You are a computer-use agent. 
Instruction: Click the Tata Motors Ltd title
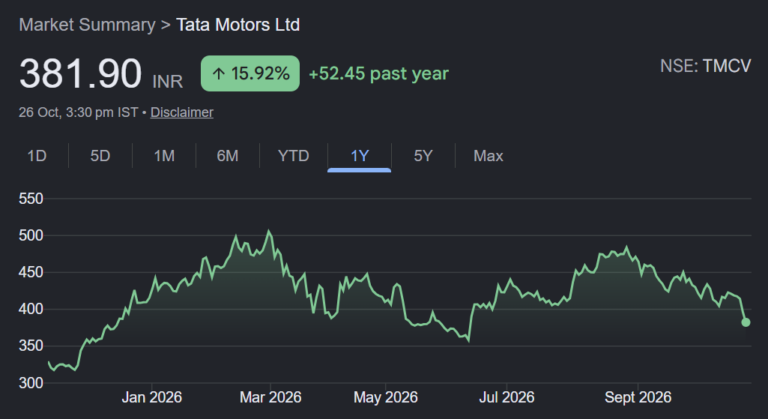click(238, 25)
